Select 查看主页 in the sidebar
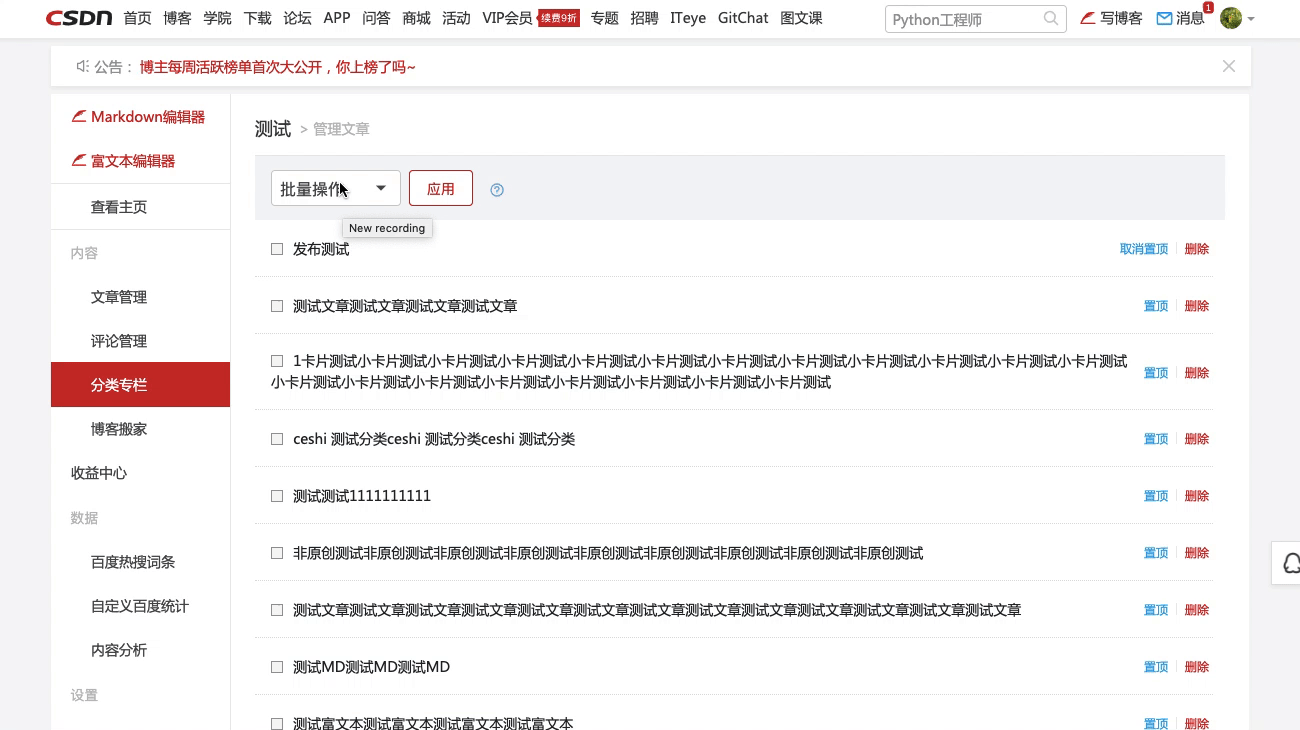The height and width of the screenshot is (730, 1300). (x=119, y=207)
